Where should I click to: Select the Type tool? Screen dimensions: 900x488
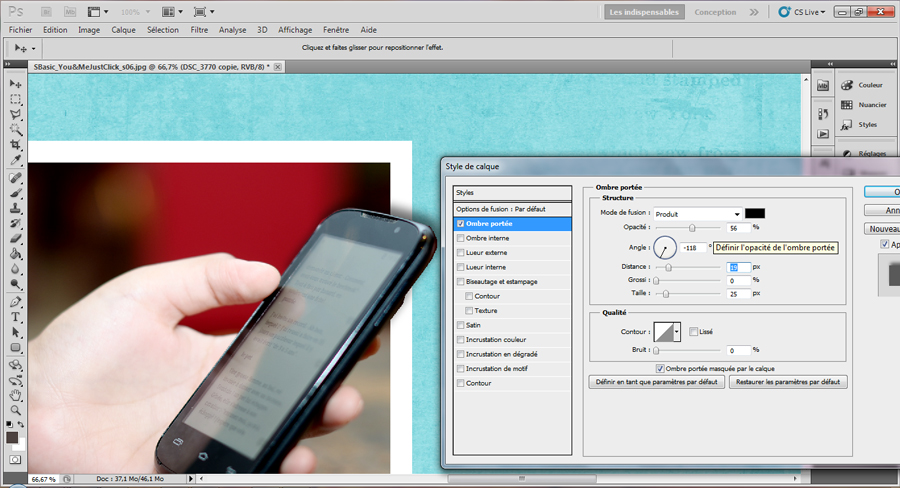(x=15, y=317)
